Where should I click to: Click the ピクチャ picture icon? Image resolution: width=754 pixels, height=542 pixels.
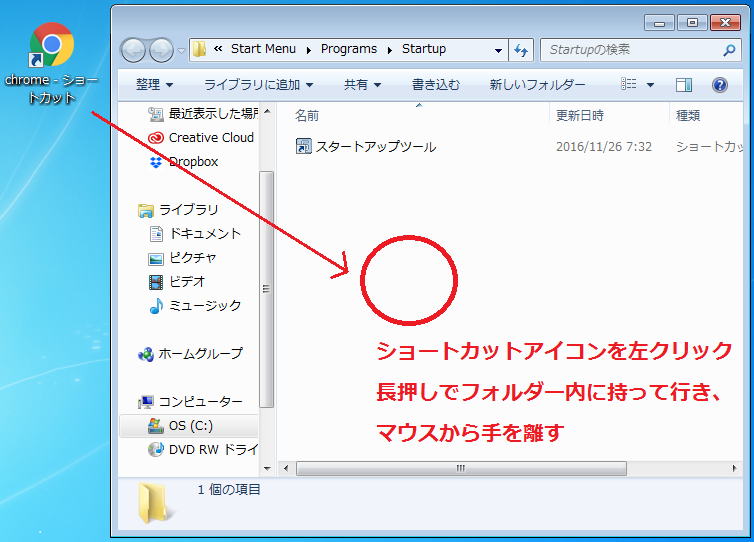click(x=156, y=259)
